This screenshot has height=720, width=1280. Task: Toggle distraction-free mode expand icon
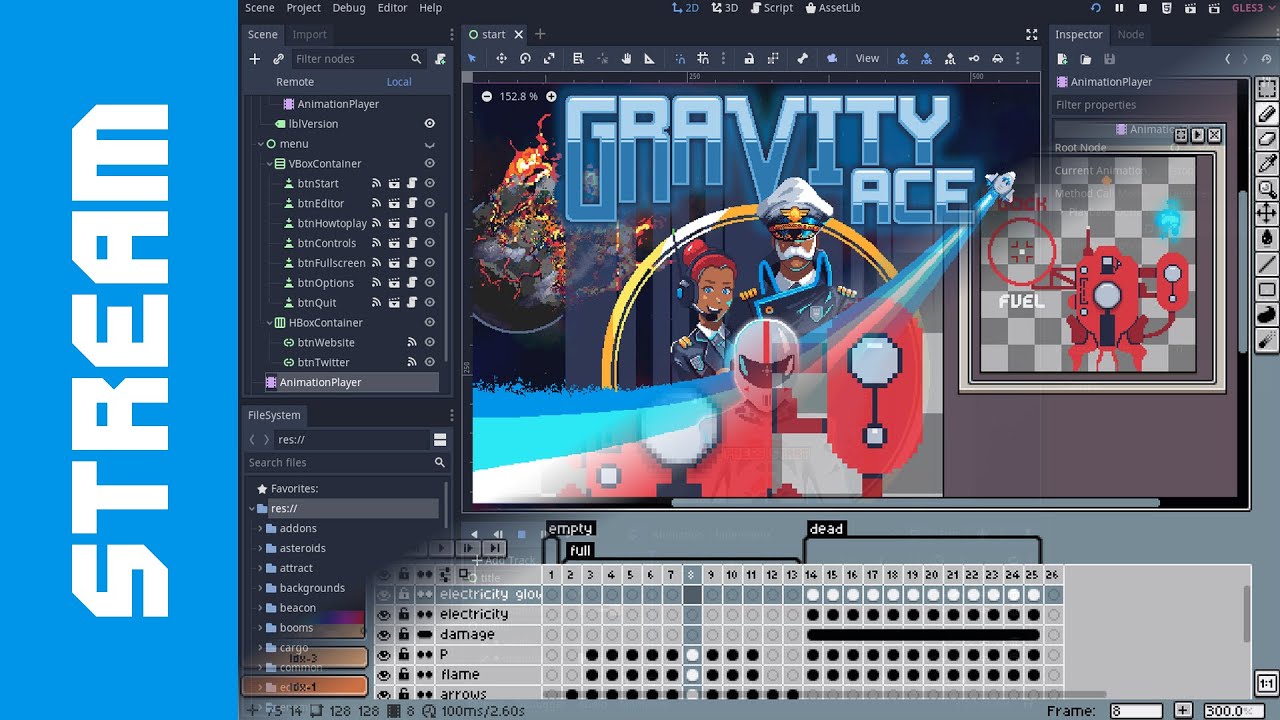point(1032,34)
